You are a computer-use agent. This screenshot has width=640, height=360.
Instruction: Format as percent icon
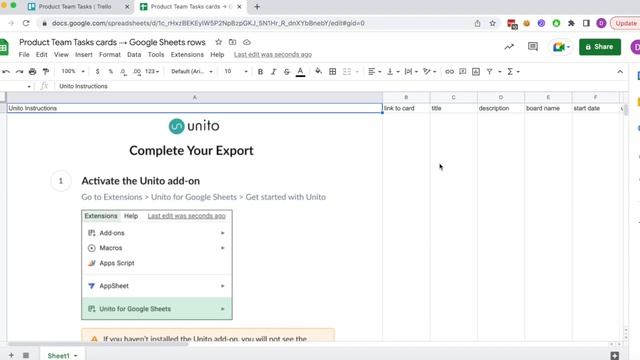click(110, 71)
